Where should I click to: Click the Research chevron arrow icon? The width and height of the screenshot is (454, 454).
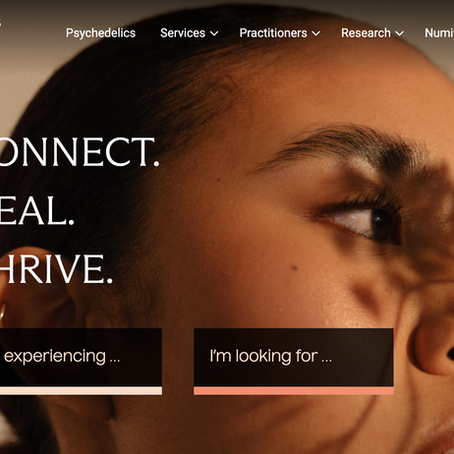tap(399, 33)
